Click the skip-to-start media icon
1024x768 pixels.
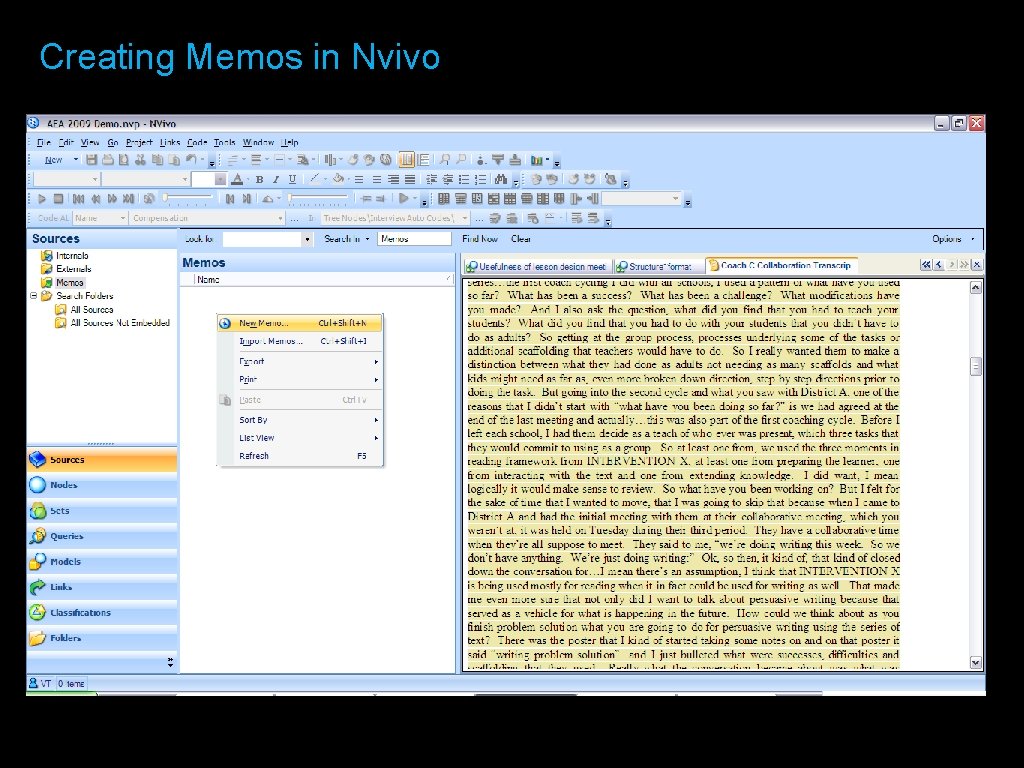pyautogui.click(x=78, y=199)
